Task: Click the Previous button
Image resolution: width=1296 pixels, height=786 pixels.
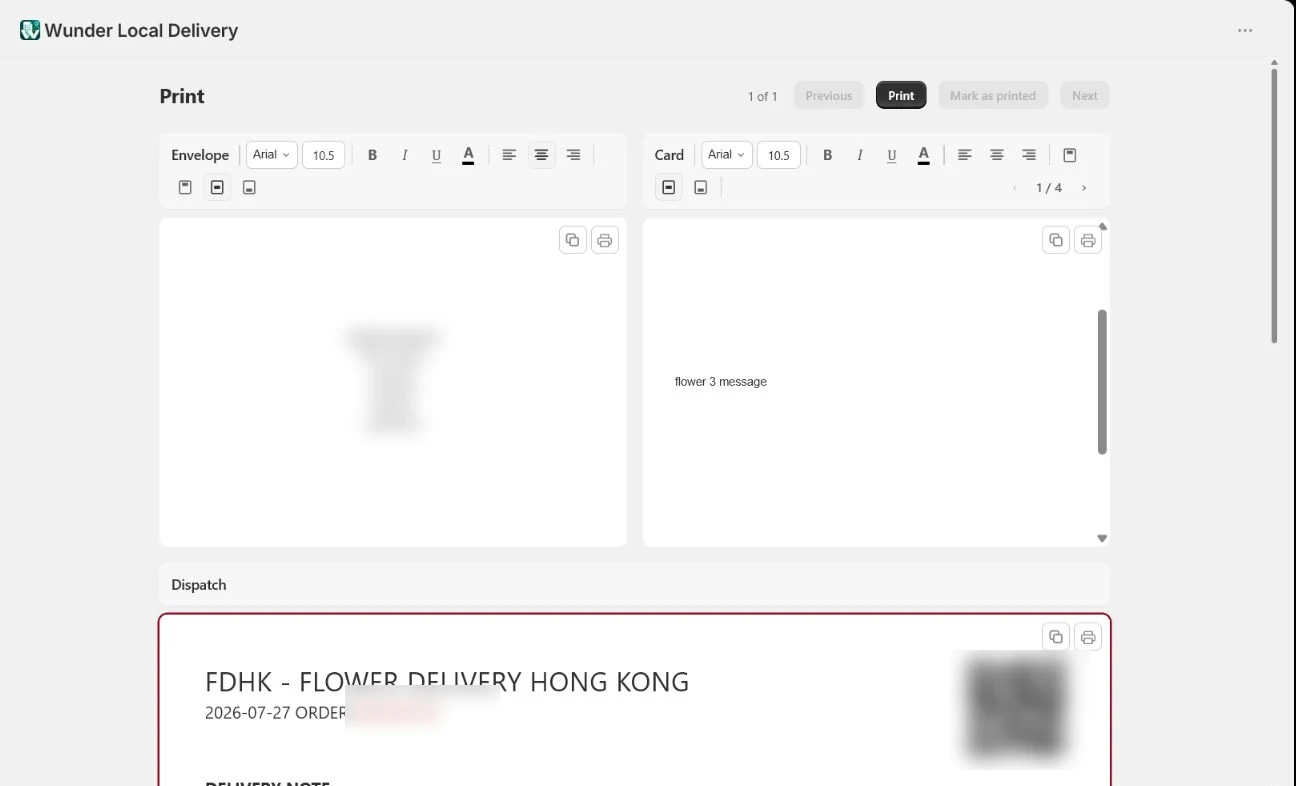Action: click(829, 96)
